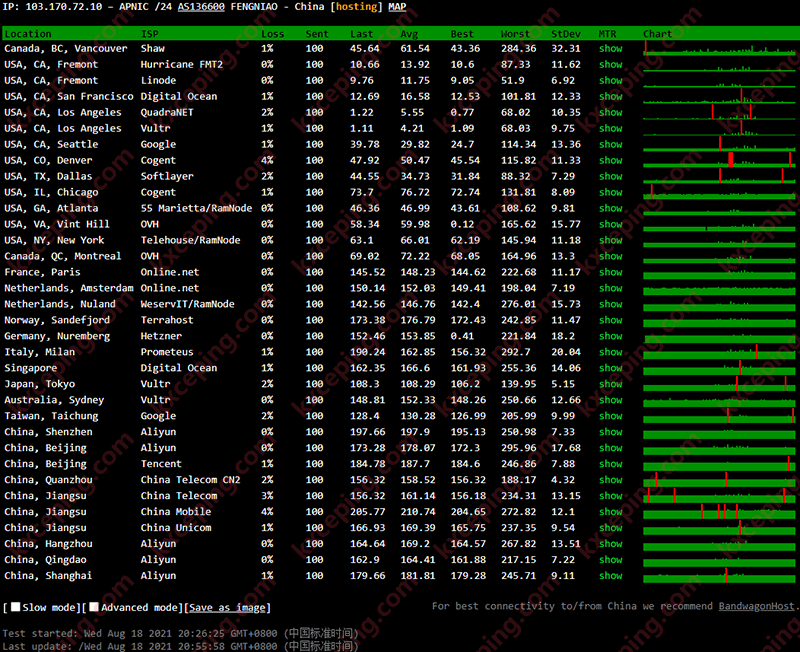
Task: Show MTR for Amsterdam Online.net row
Action: [x=611, y=288]
